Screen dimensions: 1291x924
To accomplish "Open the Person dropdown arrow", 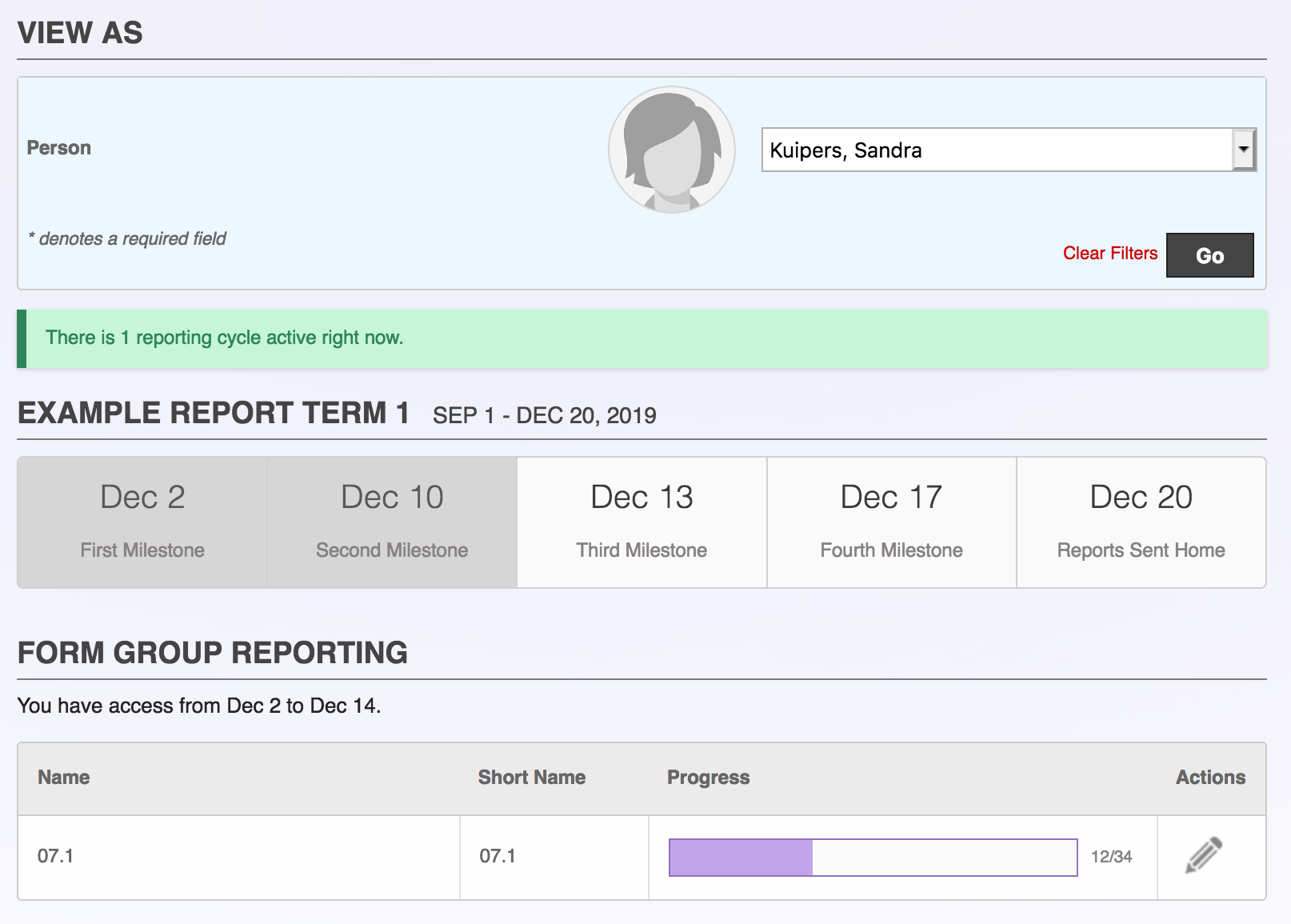I will 1243,150.
